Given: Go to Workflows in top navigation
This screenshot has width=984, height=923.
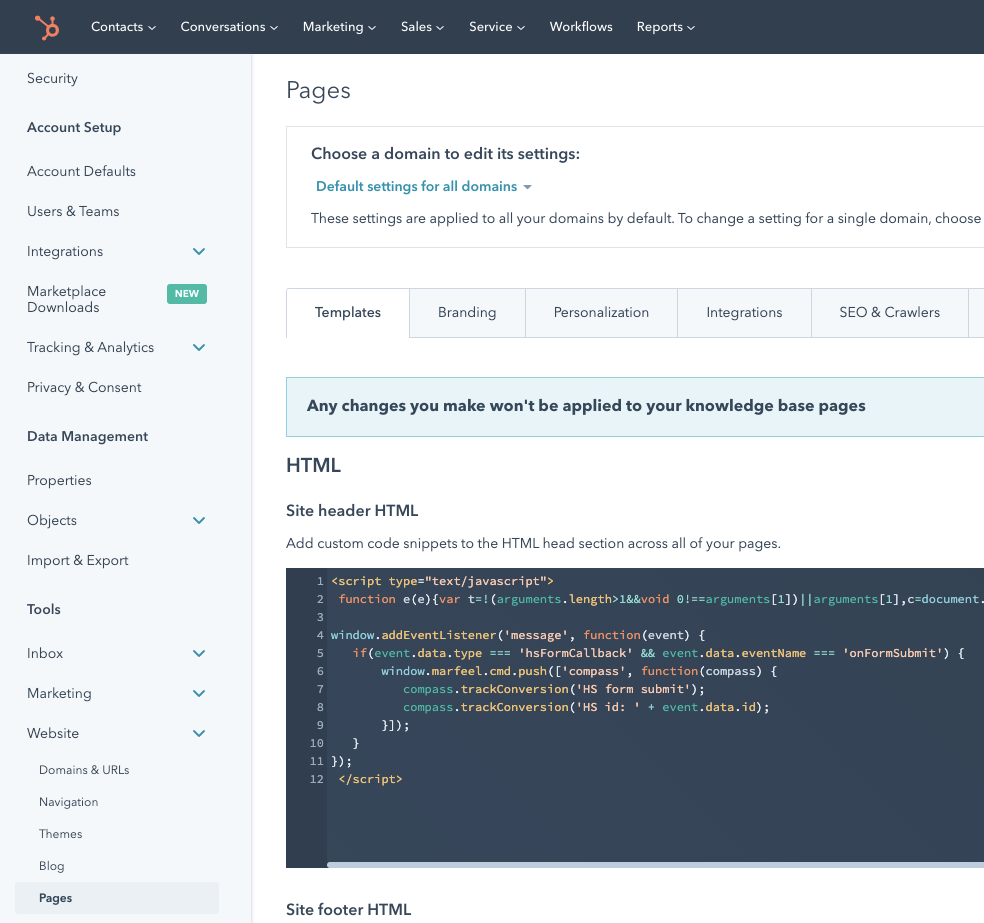Looking at the screenshot, I should pyautogui.click(x=581, y=27).
